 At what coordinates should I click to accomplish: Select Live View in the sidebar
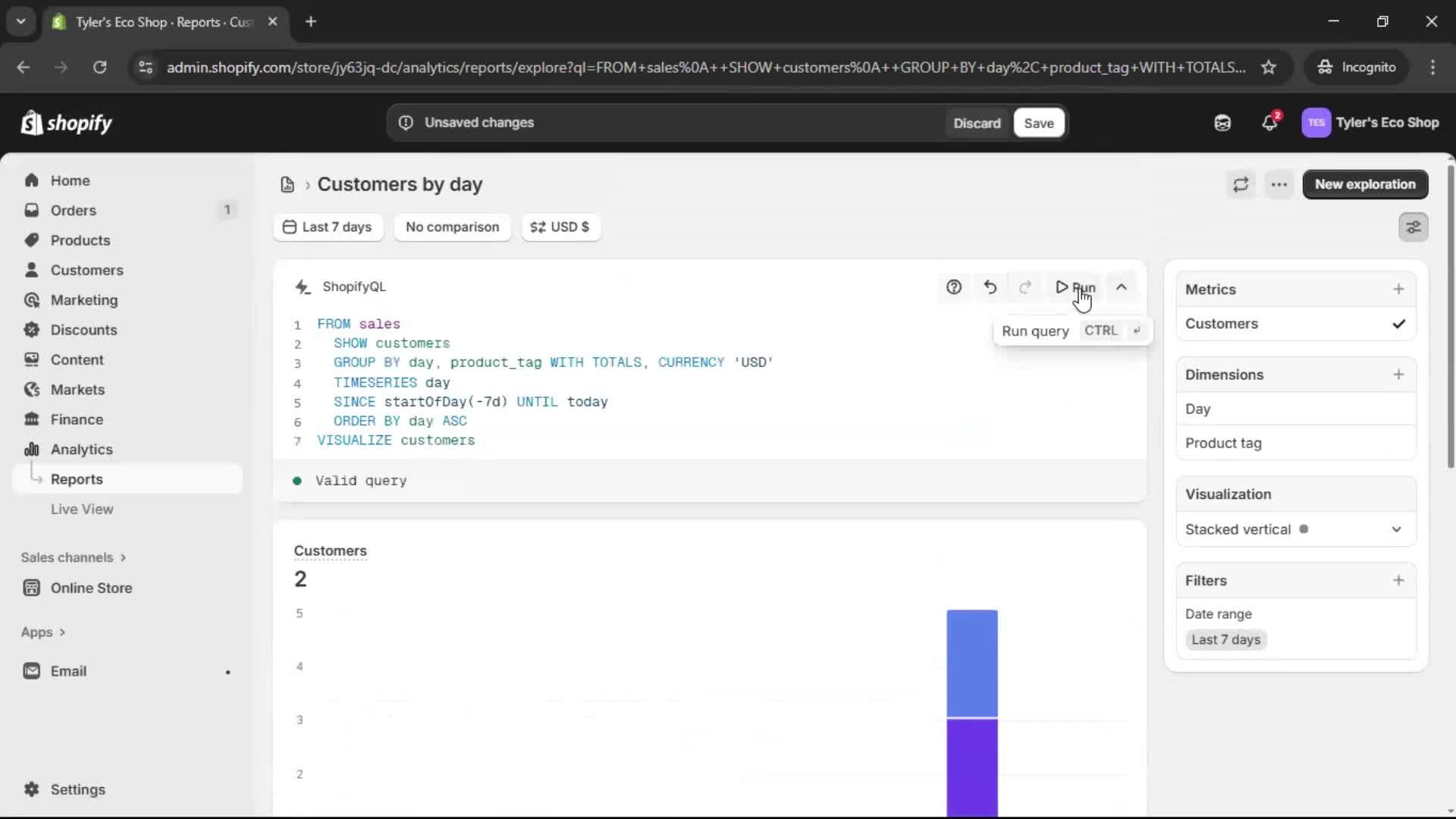tap(83, 509)
